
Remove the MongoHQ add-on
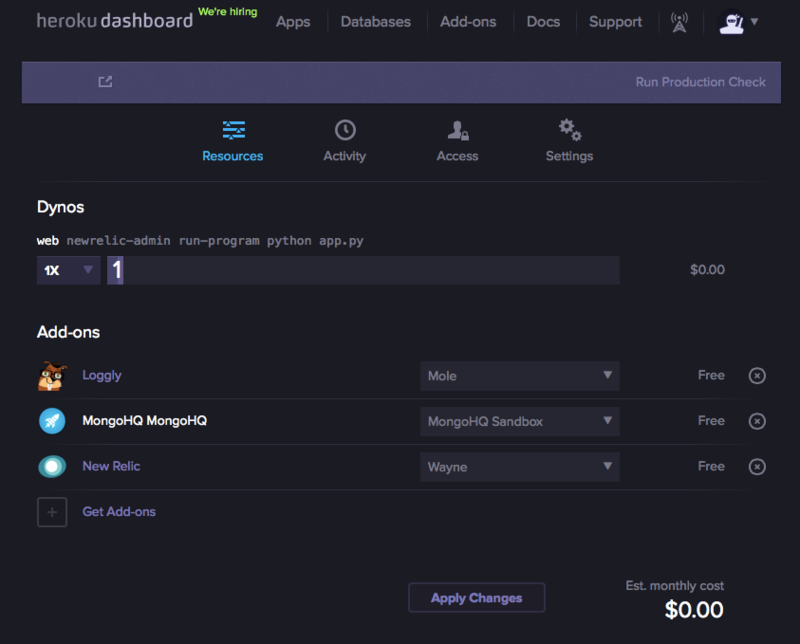click(x=757, y=421)
